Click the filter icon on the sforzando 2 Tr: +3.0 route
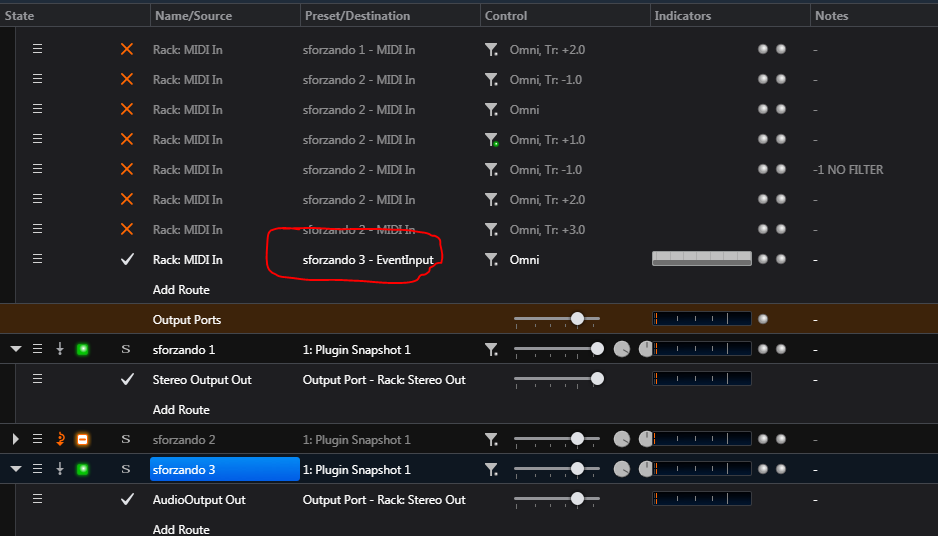938x536 pixels. (491, 230)
